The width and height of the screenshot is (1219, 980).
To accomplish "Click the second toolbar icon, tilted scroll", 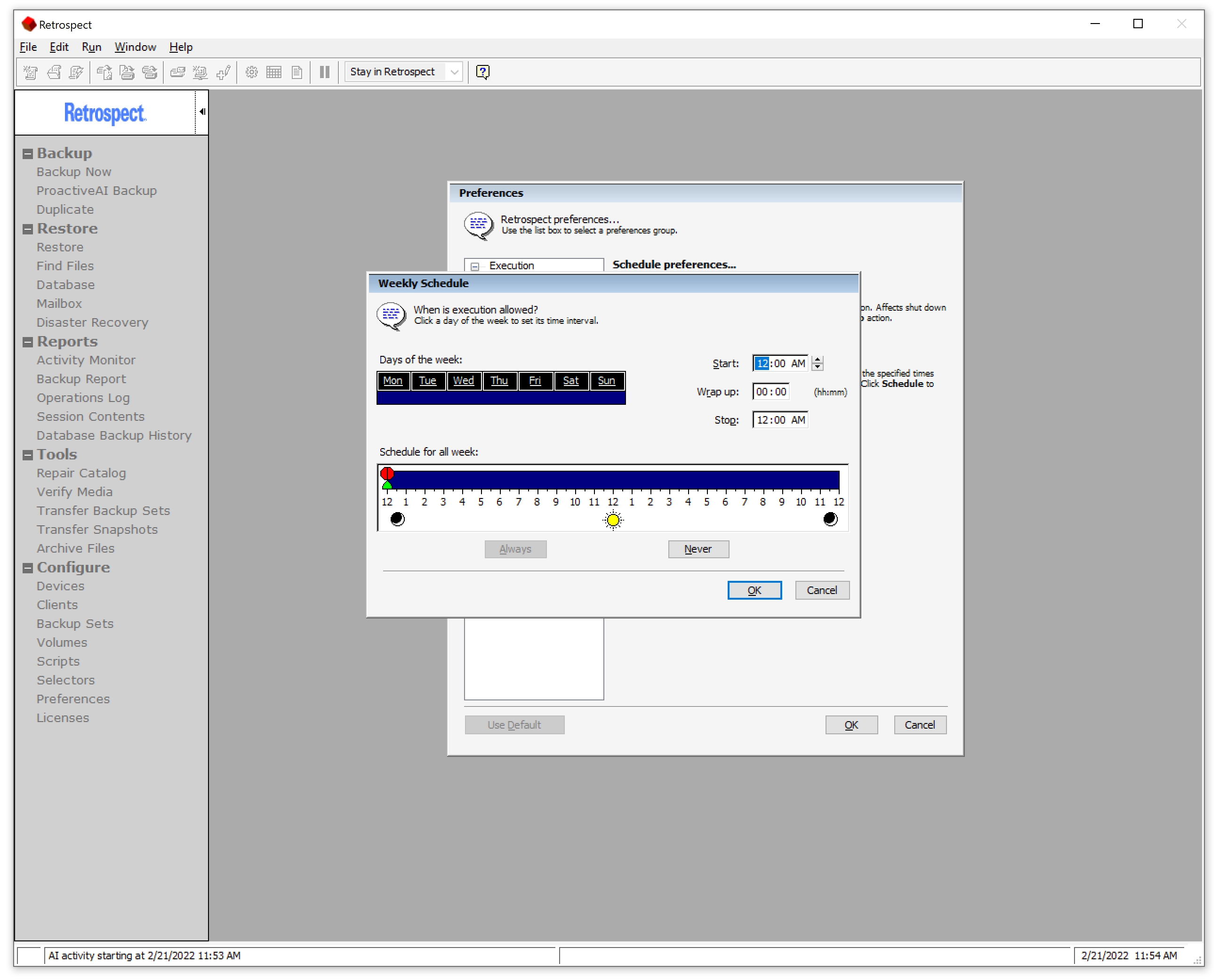I will [54, 72].
